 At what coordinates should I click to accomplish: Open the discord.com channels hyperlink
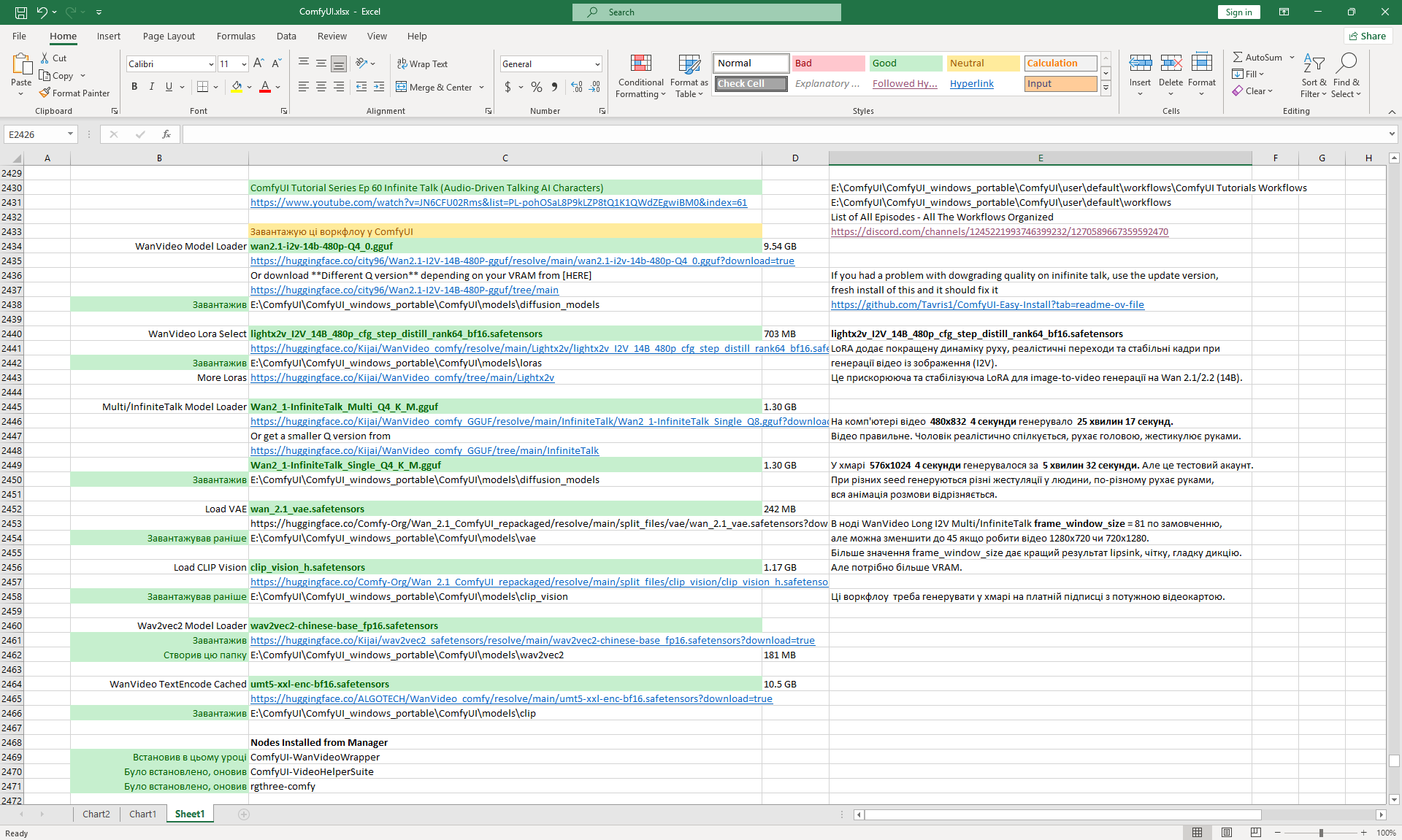click(999, 231)
